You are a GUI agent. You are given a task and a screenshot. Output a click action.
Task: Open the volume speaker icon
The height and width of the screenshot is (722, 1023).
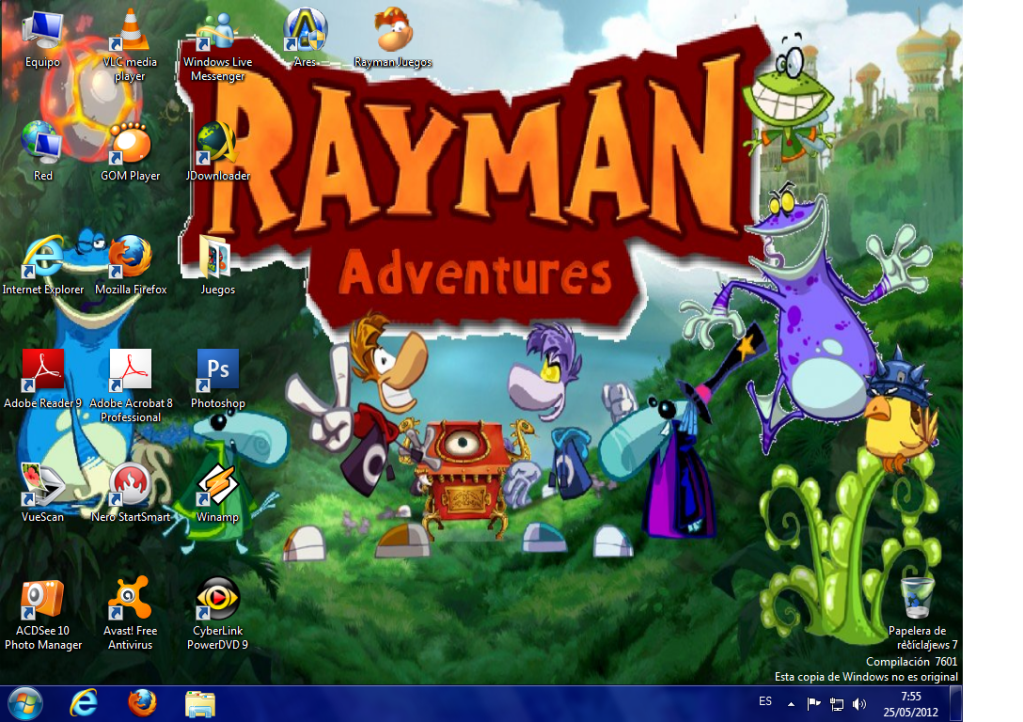(x=859, y=704)
